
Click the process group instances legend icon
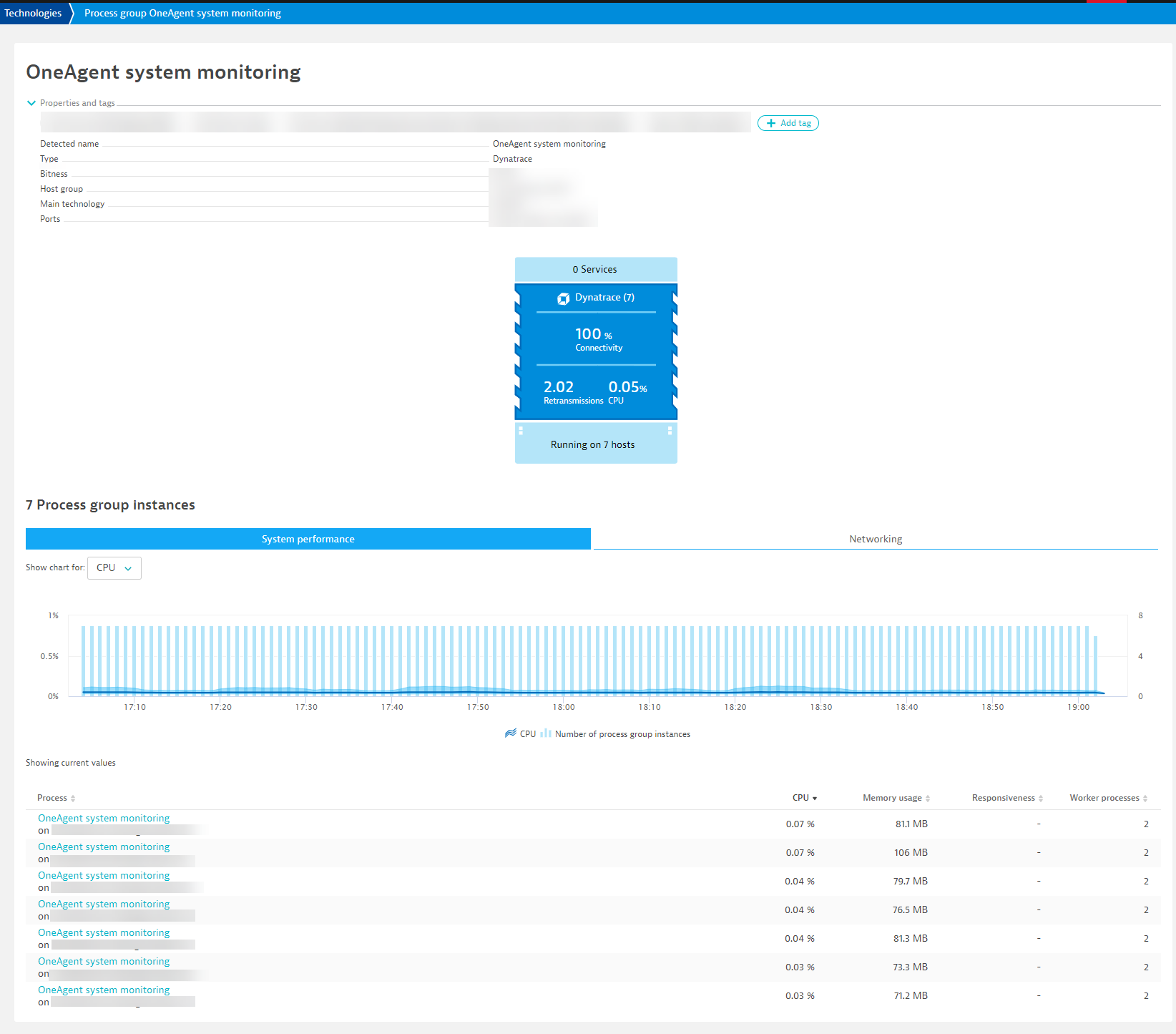click(x=546, y=733)
